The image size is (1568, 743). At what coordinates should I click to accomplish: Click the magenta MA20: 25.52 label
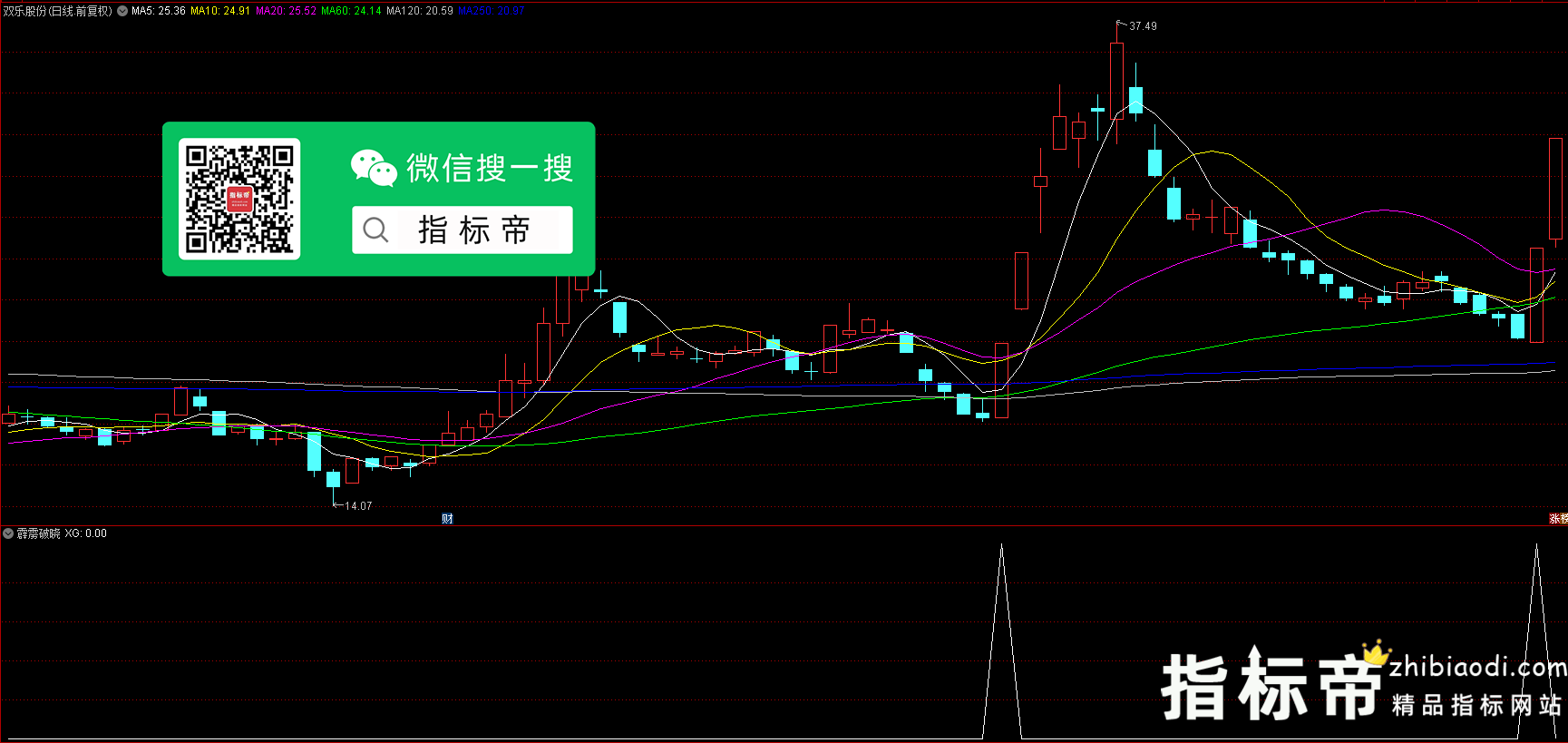click(x=287, y=11)
